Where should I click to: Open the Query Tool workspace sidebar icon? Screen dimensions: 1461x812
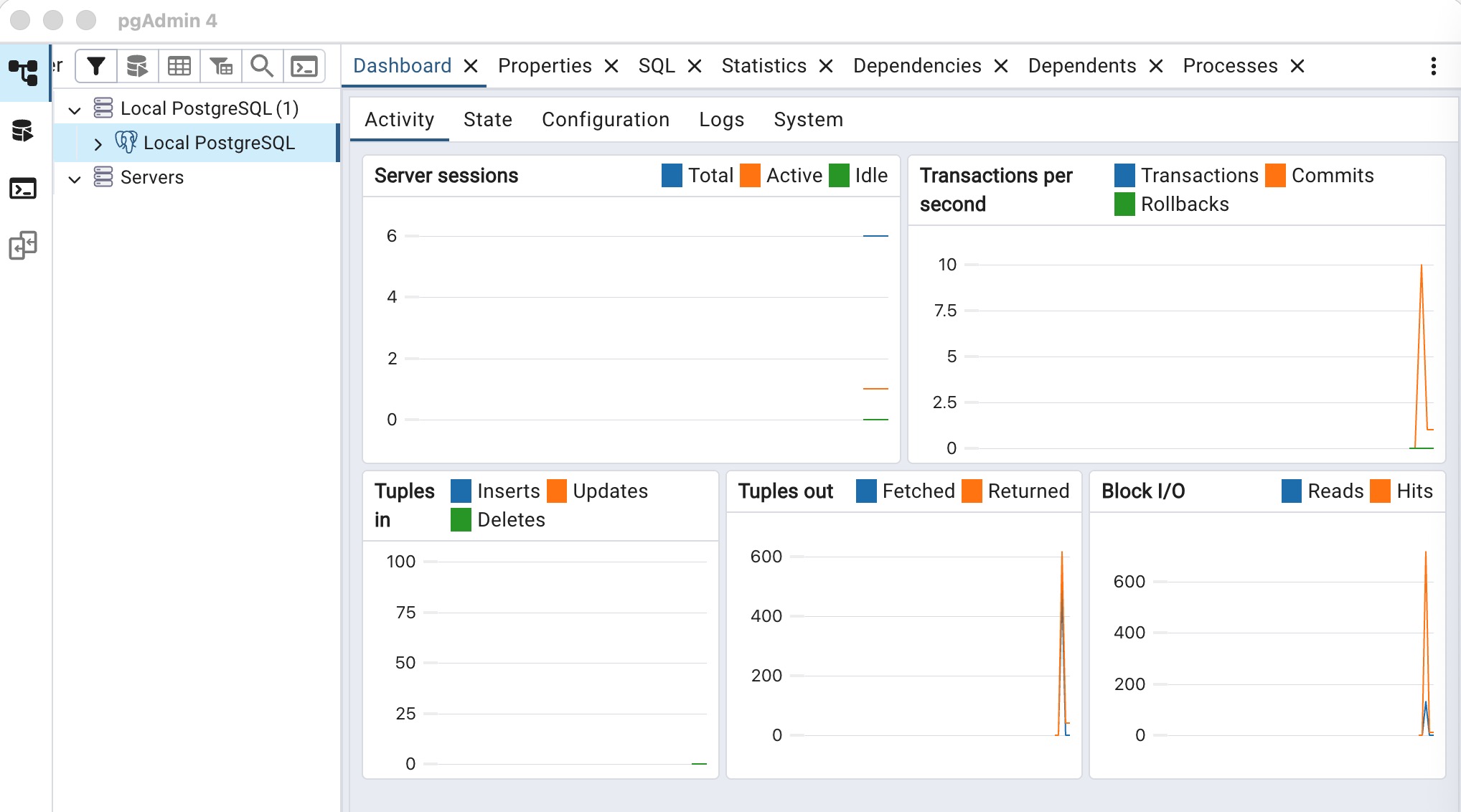click(x=24, y=131)
